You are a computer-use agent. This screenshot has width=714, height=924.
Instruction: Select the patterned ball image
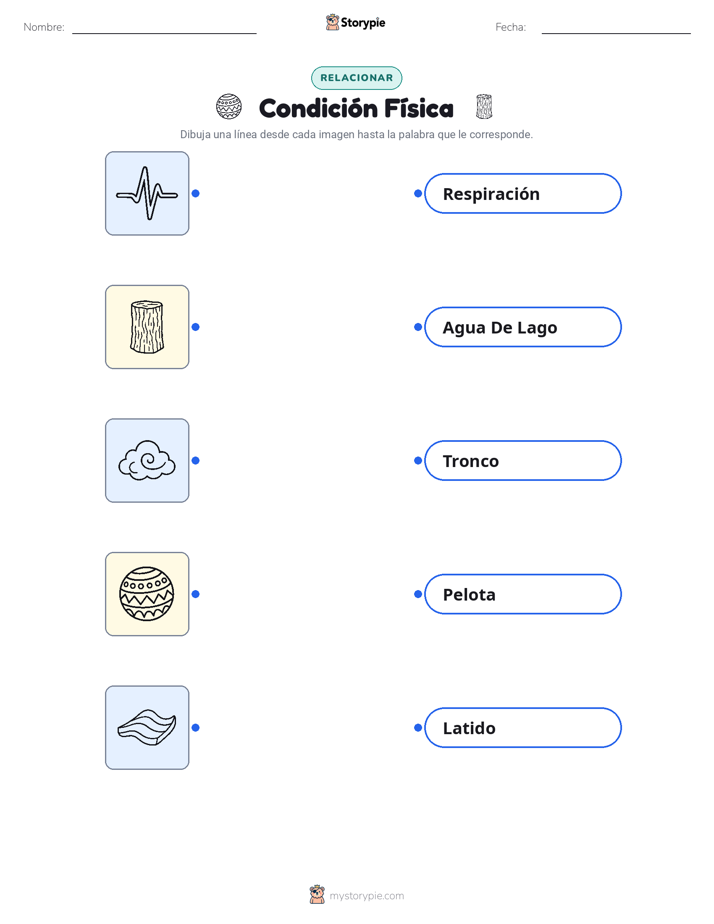click(147, 594)
